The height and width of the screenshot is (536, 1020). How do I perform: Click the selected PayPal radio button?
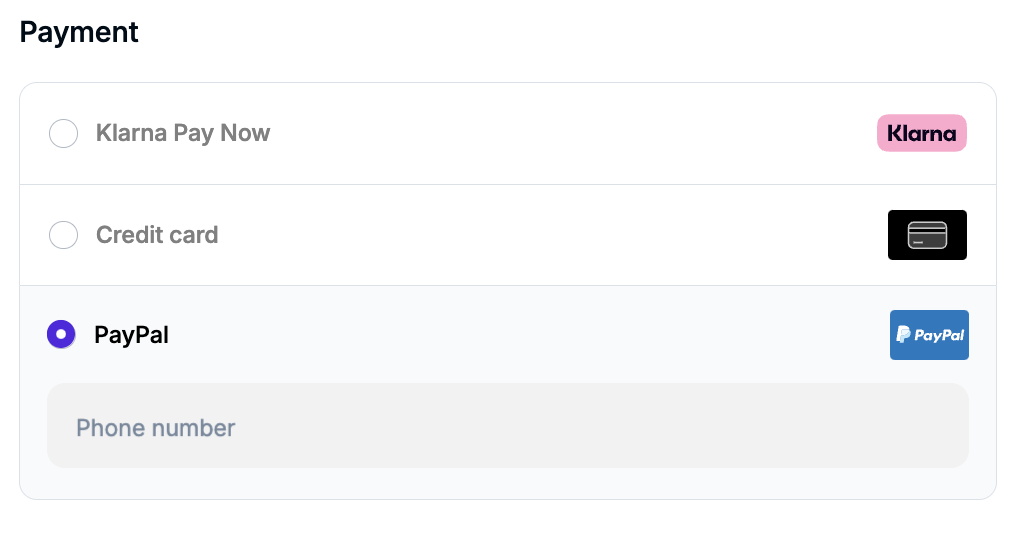click(61, 334)
